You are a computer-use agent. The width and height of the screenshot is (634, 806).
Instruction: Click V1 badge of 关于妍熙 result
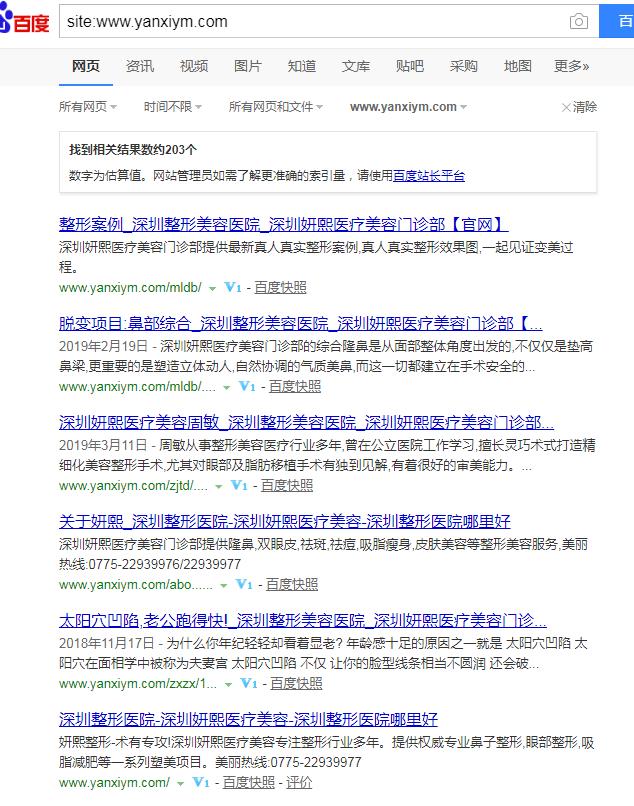click(x=244, y=584)
